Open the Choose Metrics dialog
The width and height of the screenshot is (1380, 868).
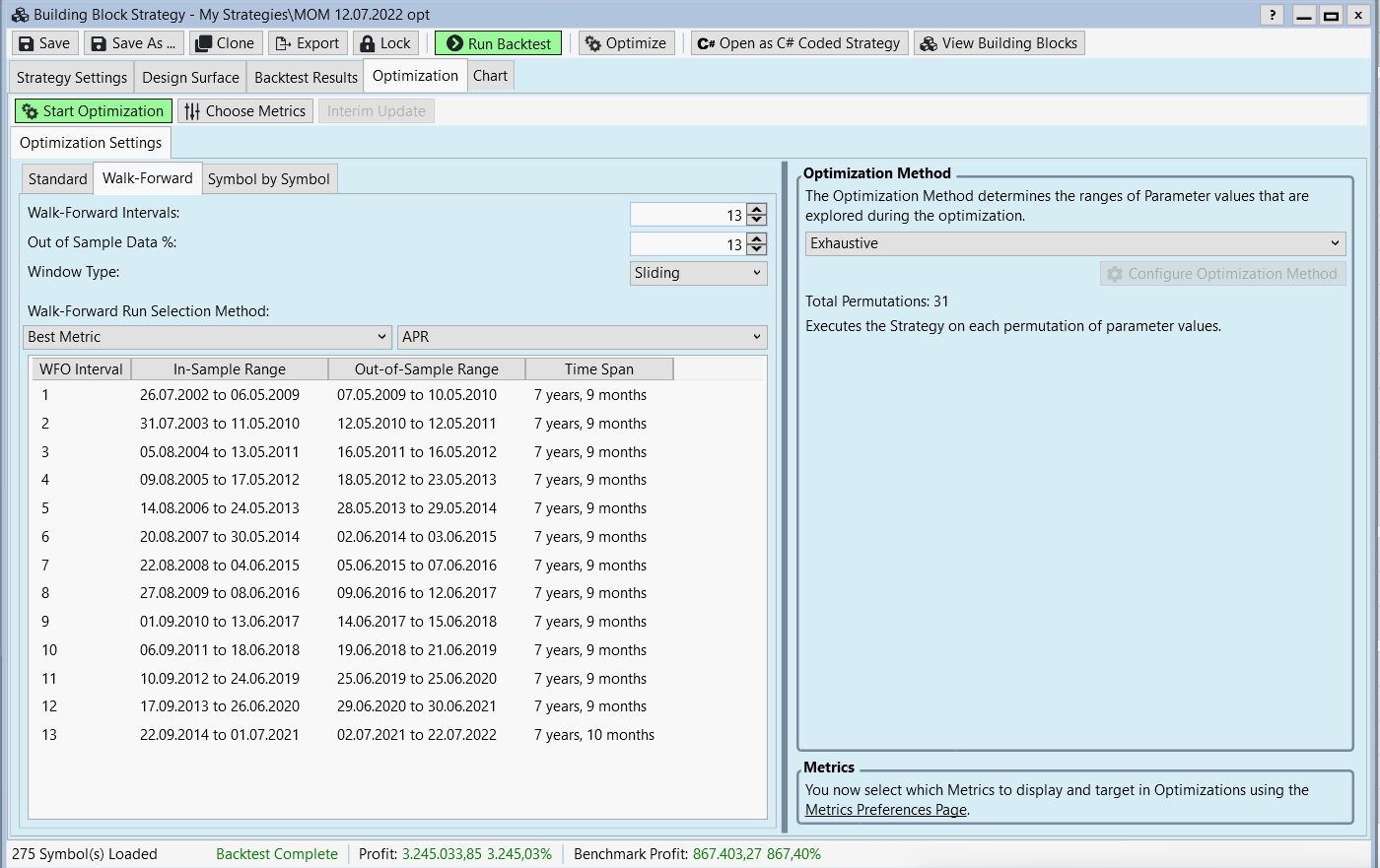coord(245,111)
